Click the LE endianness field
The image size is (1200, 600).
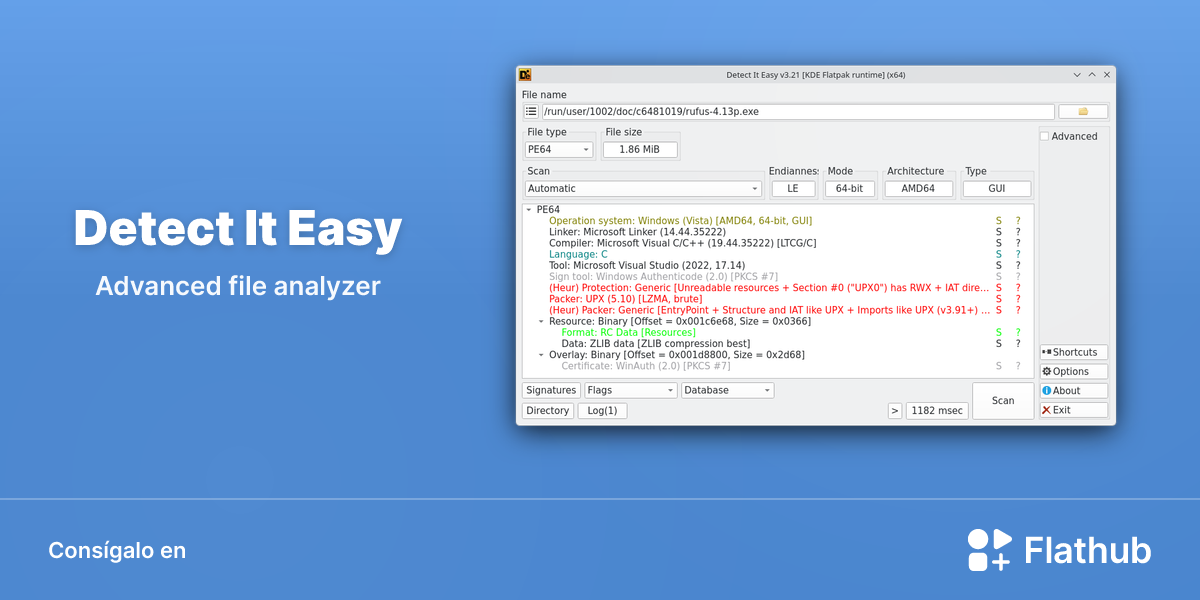point(794,189)
